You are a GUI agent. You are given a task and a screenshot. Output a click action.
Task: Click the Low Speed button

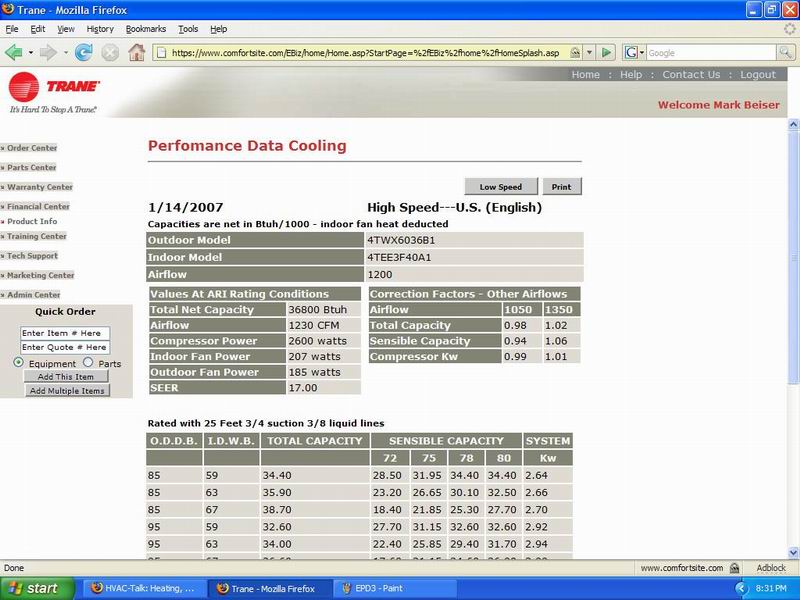500,187
